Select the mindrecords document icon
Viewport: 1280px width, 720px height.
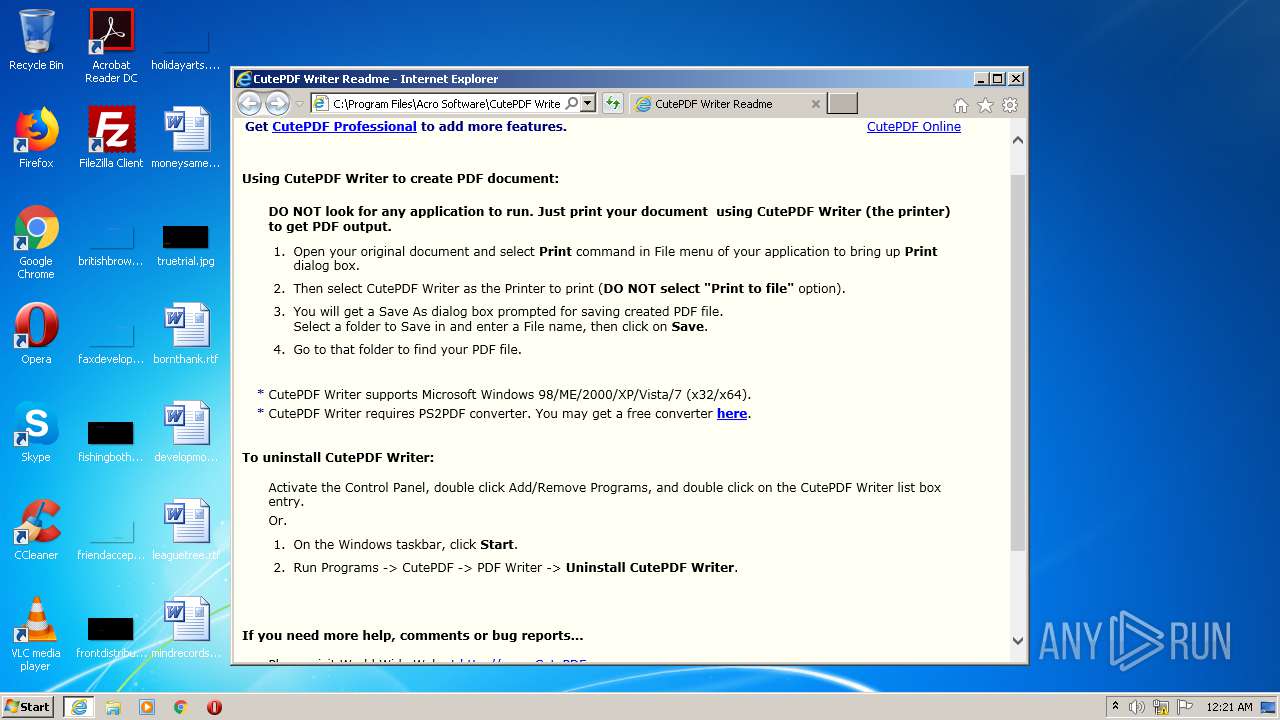pyautogui.click(x=186, y=628)
